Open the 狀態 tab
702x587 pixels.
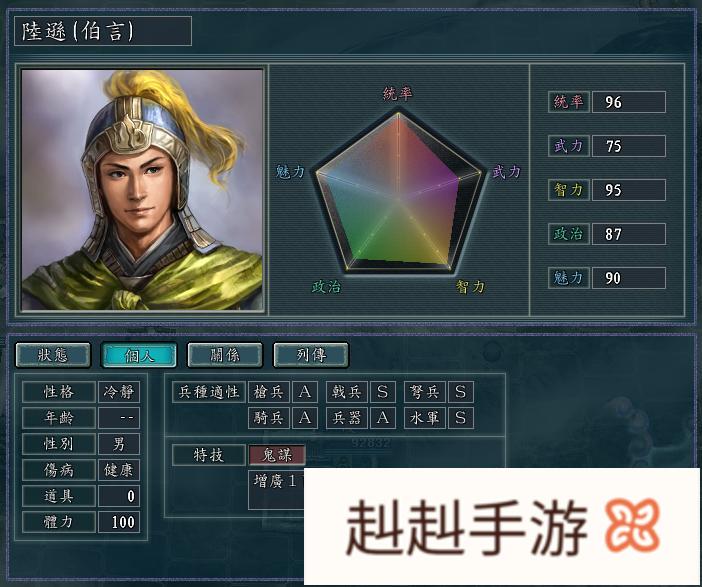click(x=53, y=355)
